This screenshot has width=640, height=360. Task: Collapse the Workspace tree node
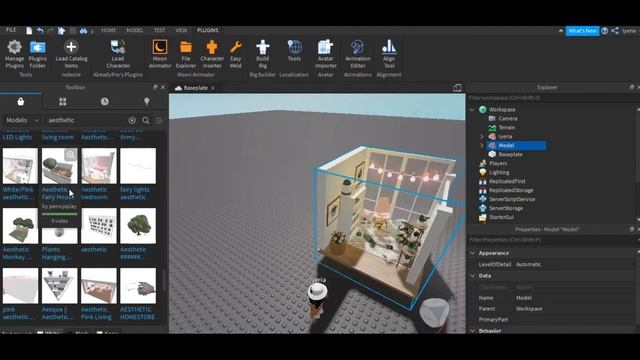coord(472,110)
